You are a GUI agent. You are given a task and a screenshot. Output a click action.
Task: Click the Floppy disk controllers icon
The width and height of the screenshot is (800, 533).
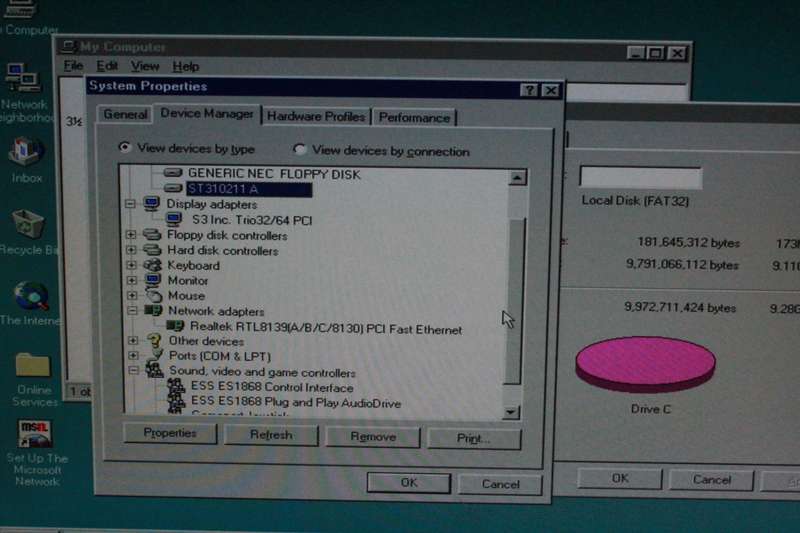point(152,235)
